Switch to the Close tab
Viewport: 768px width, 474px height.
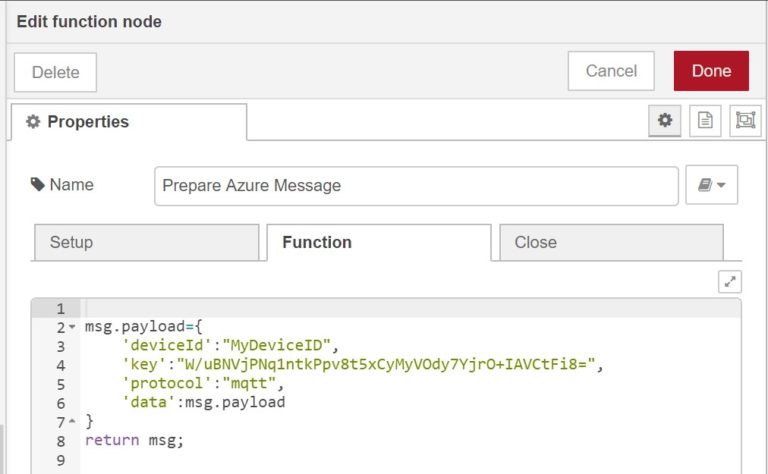point(610,242)
